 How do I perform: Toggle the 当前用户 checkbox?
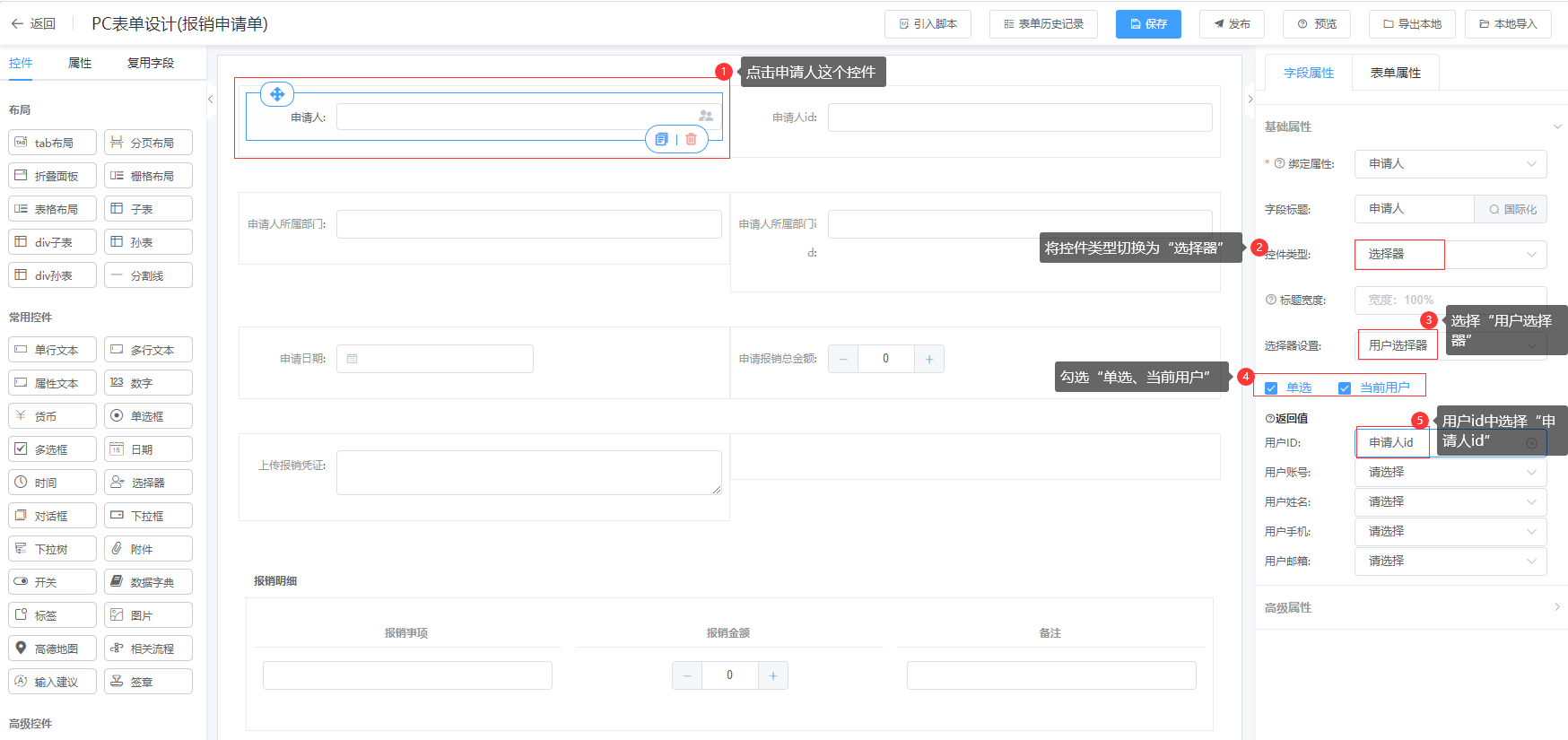pyautogui.click(x=1345, y=388)
